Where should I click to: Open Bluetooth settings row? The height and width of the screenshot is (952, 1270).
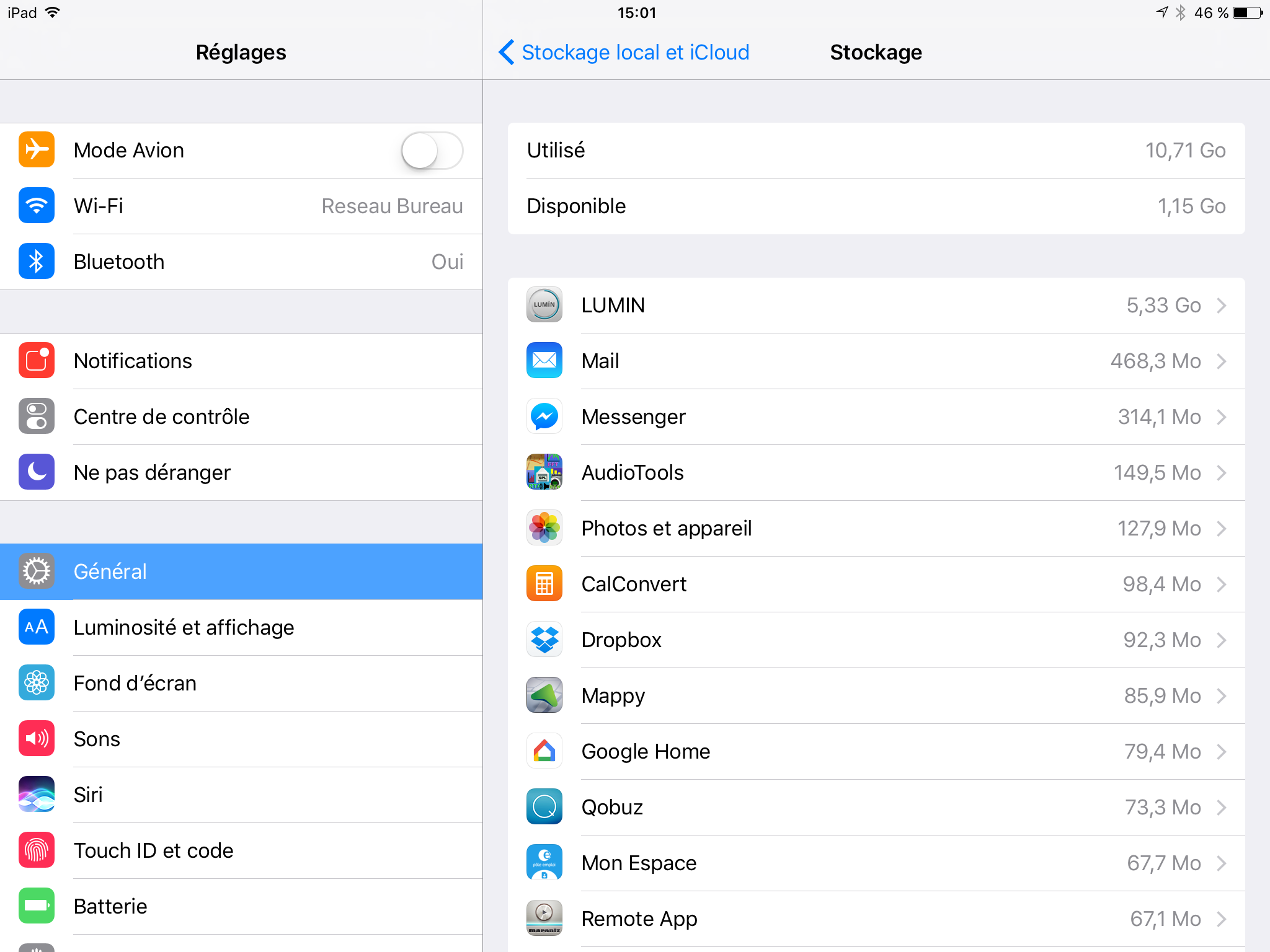tap(241, 262)
